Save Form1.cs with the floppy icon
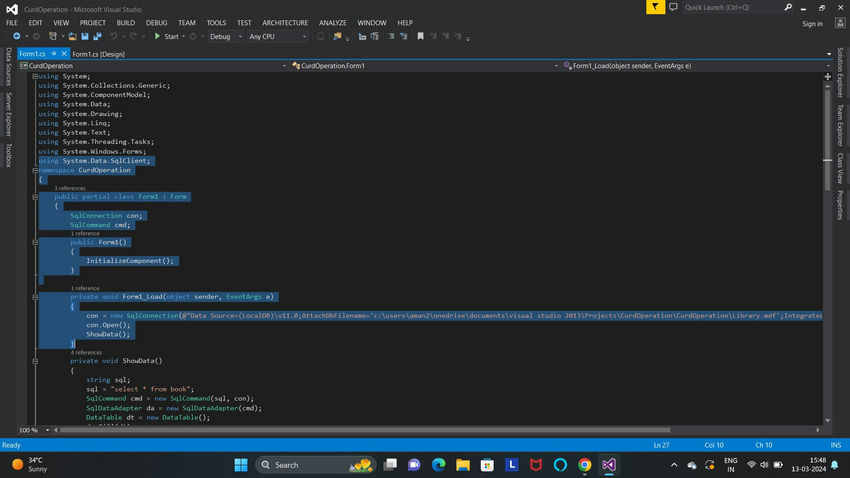 point(85,36)
